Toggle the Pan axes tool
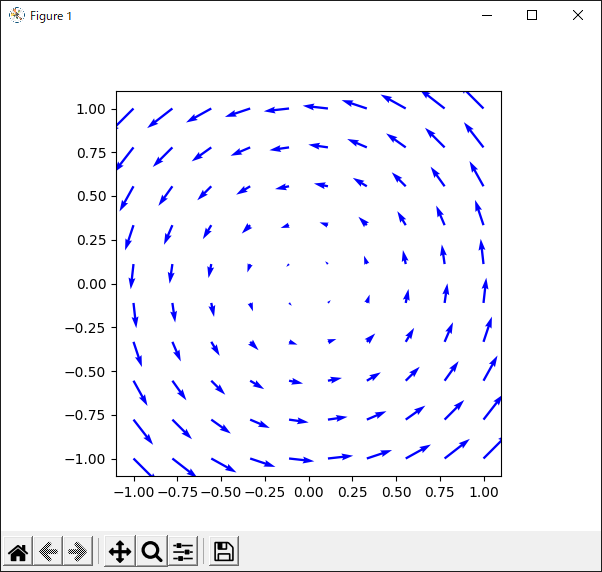The image size is (602, 572). pos(119,551)
